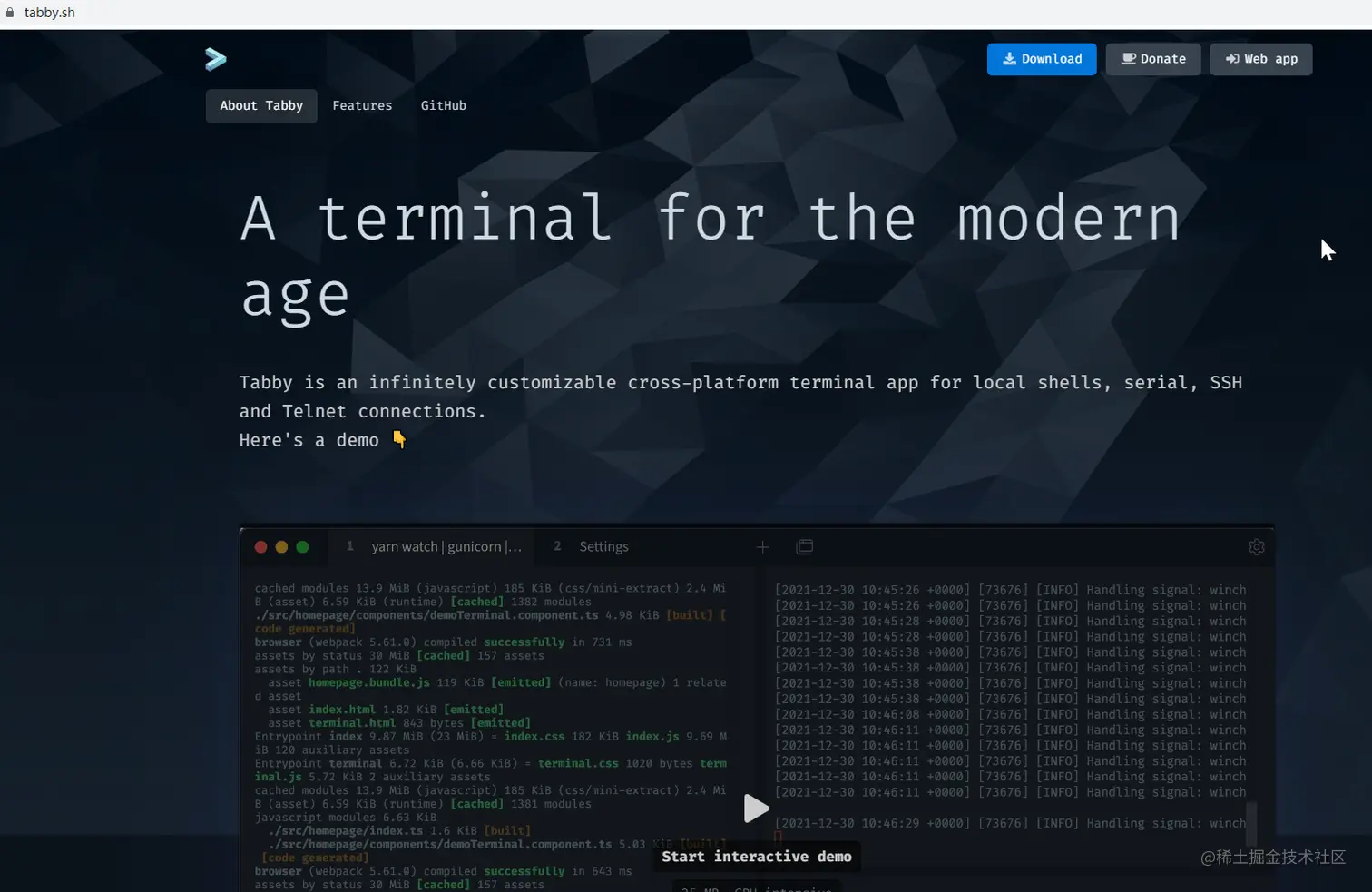Open the Donate button

point(1153,59)
